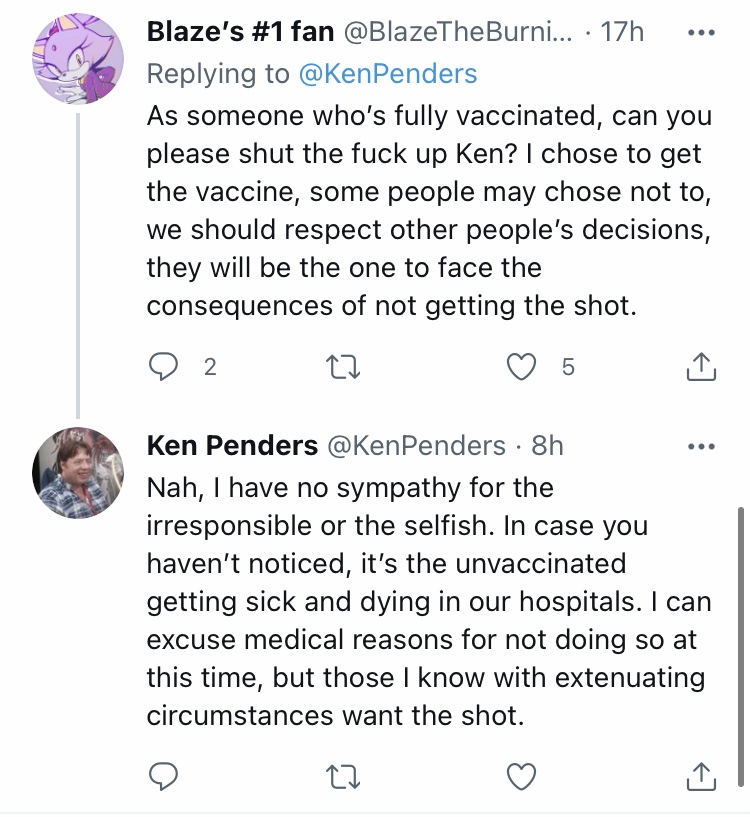Open Ken Penders display name

coord(232,445)
